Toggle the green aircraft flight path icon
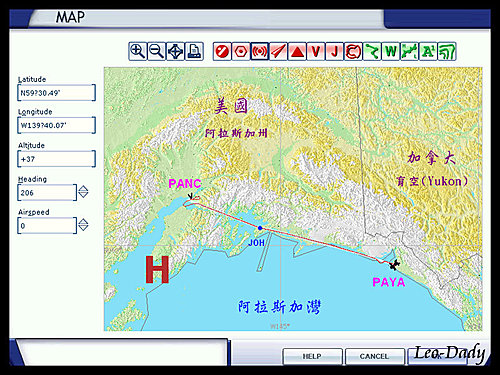Viewport: 500px width, 375px height. point(409,51)
